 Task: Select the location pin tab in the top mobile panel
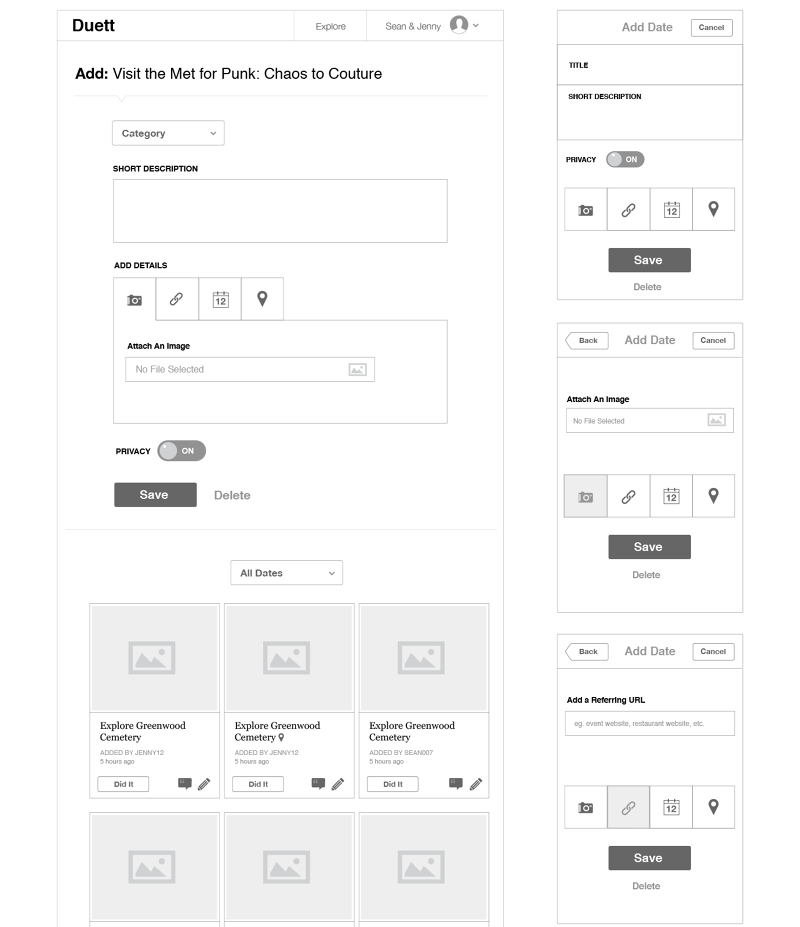(x=713, y=209)
